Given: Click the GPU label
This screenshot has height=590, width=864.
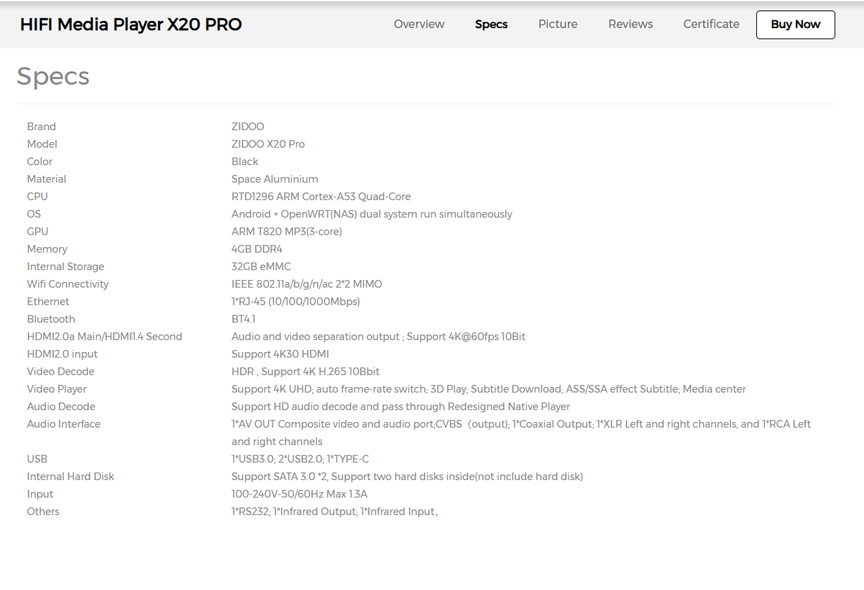Looking at the screenshot, I should click(37, 231).
